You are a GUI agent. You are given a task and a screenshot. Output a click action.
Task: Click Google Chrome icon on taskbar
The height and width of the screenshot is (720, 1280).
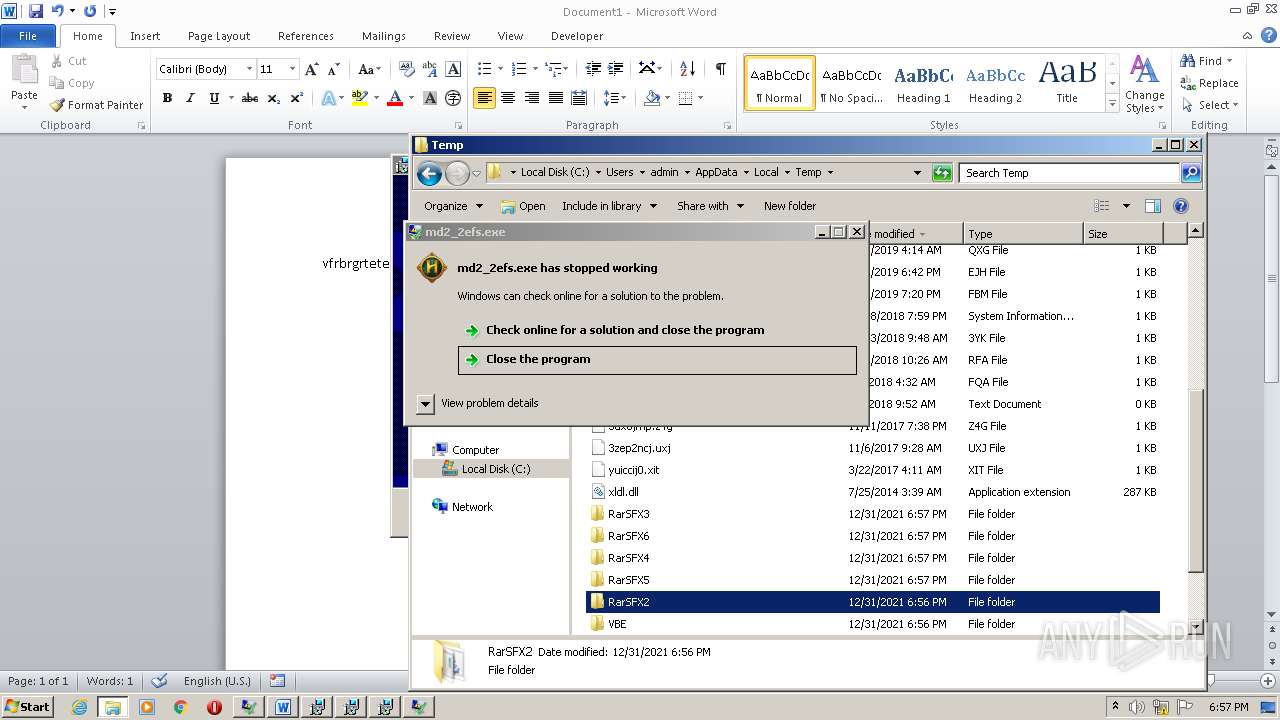click(x=180, y=707)
